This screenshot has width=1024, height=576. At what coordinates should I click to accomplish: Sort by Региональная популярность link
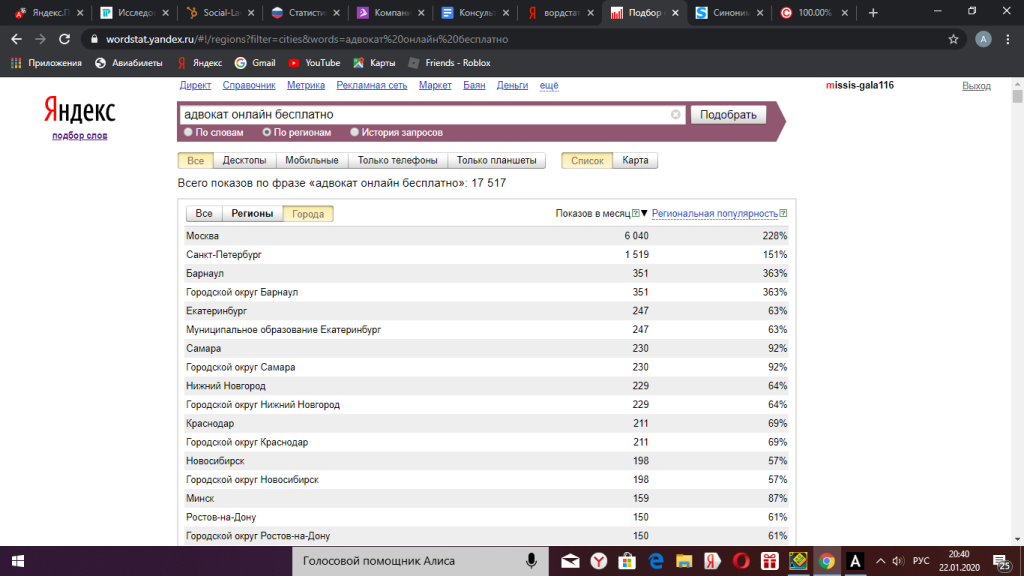coord(714,214)
